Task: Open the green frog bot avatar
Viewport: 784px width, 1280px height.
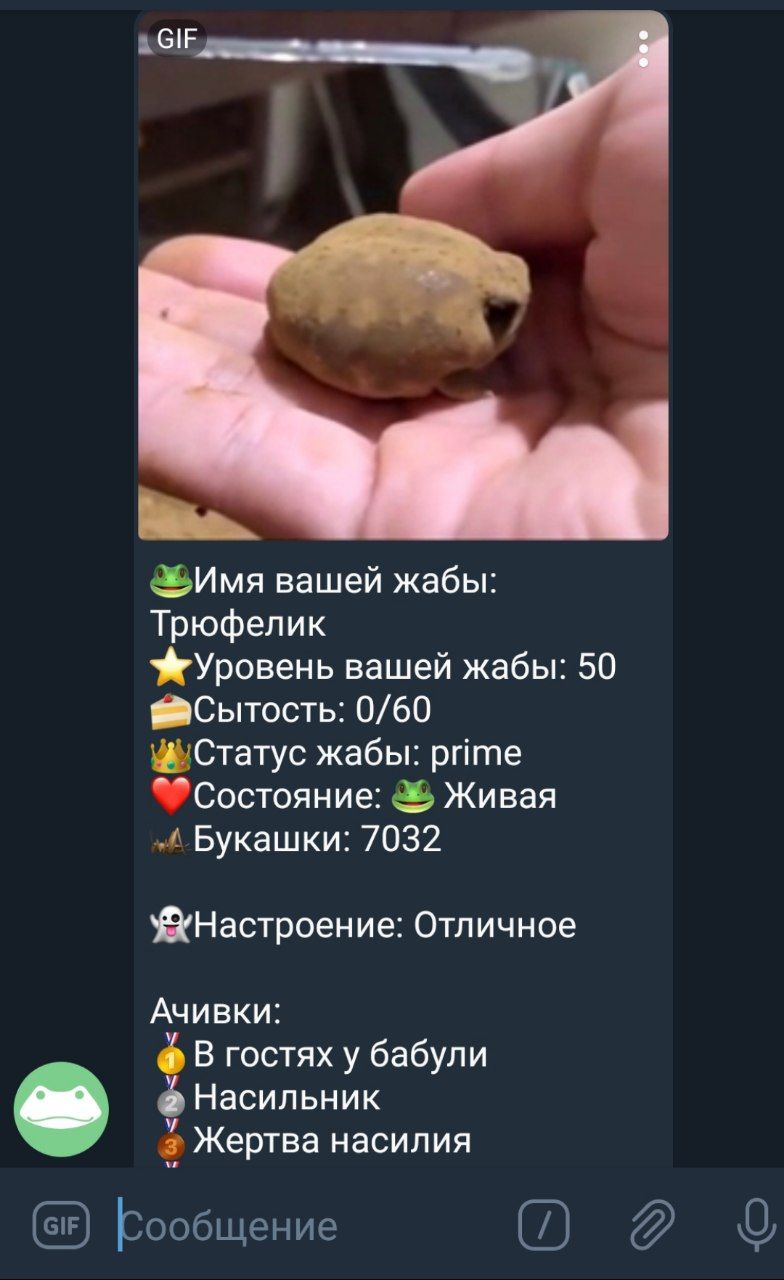Action: click(x=61, y=1109)
